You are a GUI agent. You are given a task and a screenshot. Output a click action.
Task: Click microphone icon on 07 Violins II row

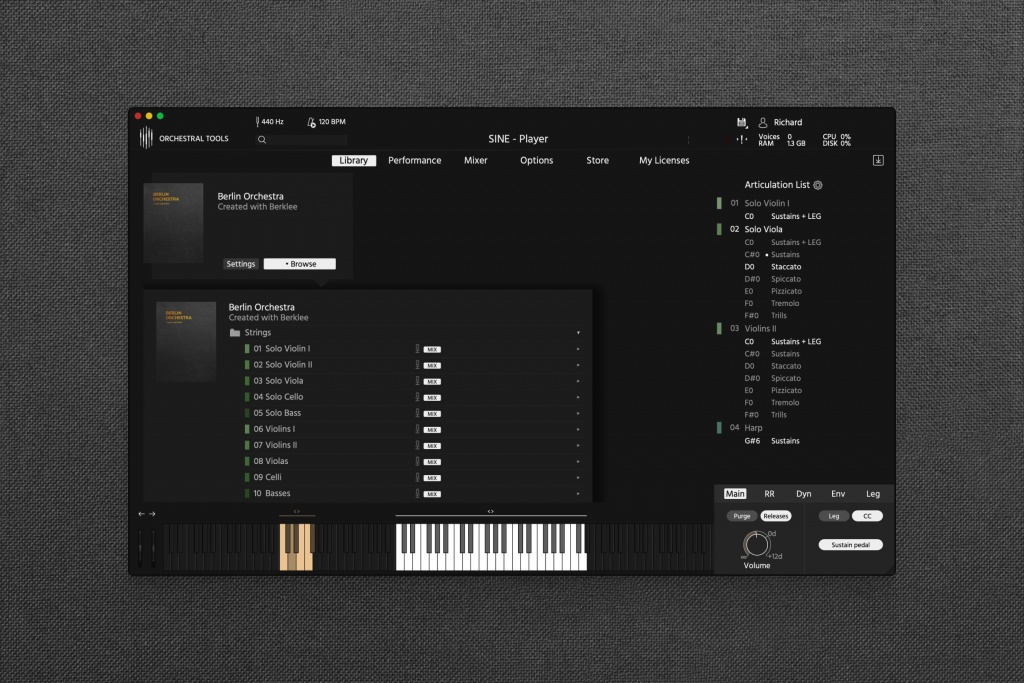point(417,445)
